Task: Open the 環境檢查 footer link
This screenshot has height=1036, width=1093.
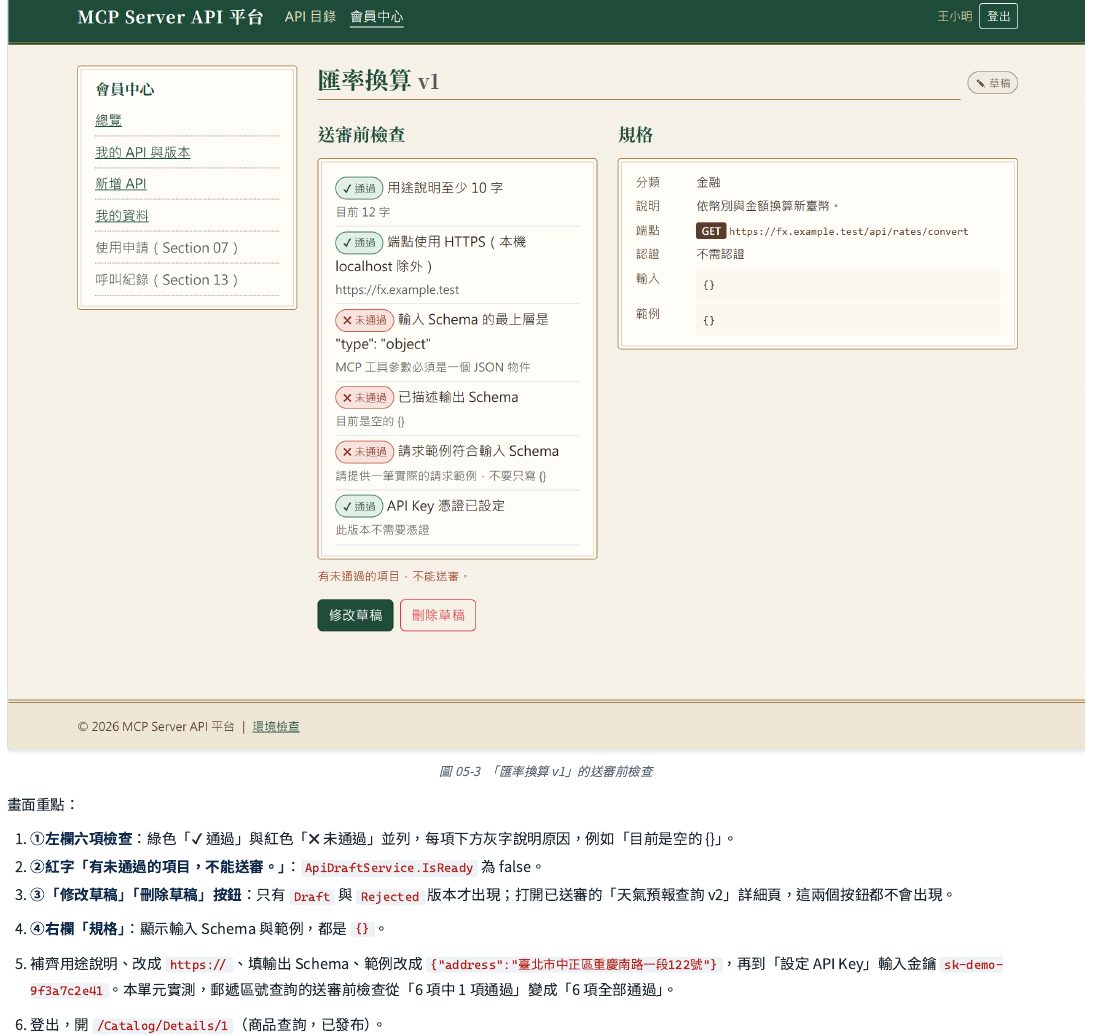Action: 276,726
